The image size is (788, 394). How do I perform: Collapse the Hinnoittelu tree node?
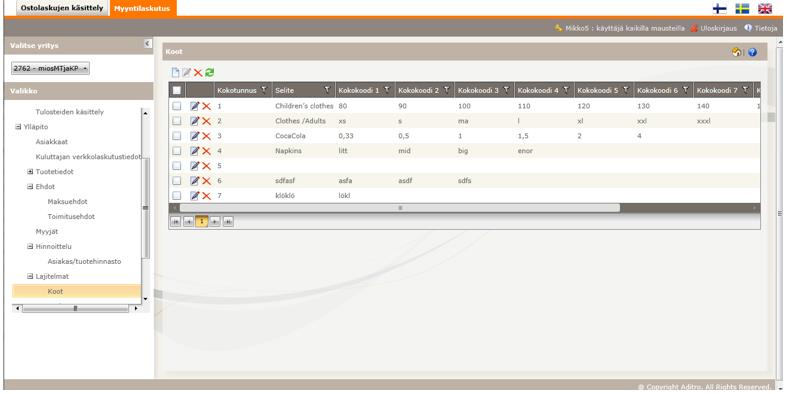30,247
